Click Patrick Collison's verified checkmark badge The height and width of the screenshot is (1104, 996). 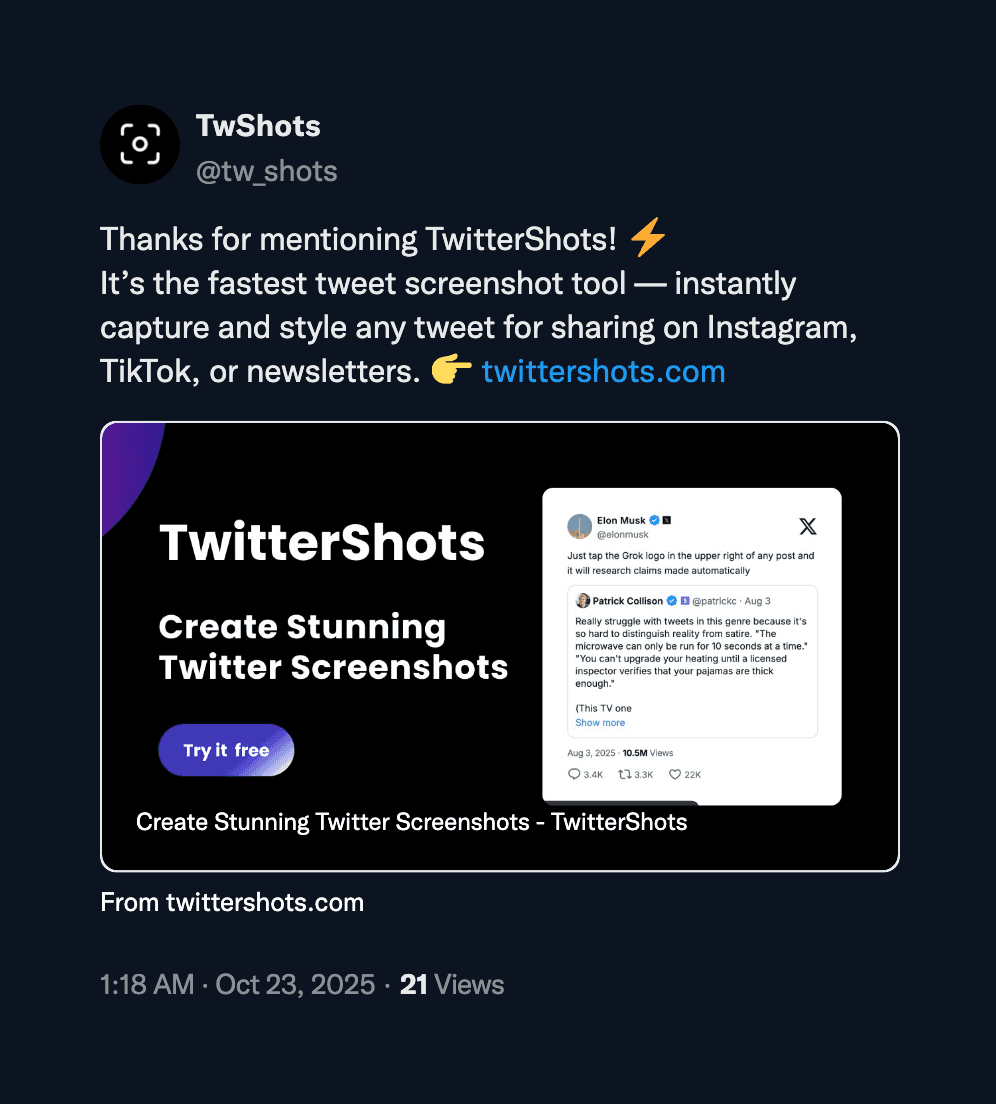pos(671,601)
